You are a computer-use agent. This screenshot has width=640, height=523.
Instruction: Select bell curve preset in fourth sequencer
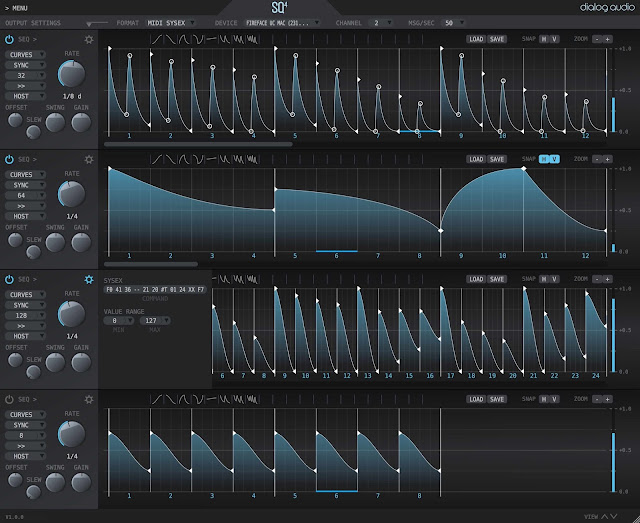click(184, 399)
